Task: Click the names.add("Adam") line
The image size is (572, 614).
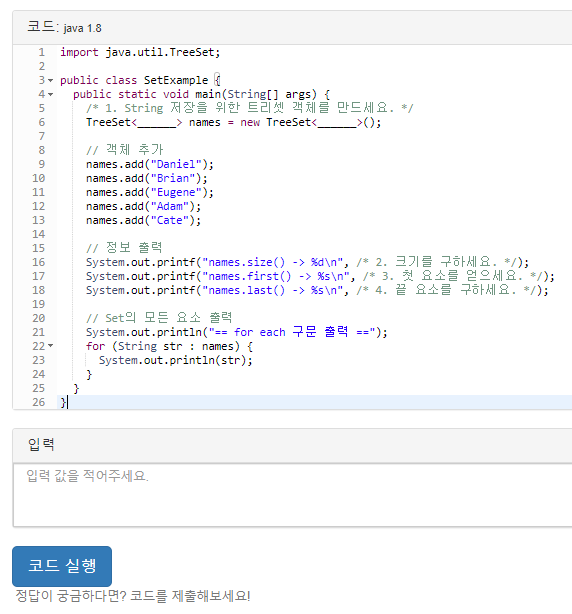Action: coord(143,206)
